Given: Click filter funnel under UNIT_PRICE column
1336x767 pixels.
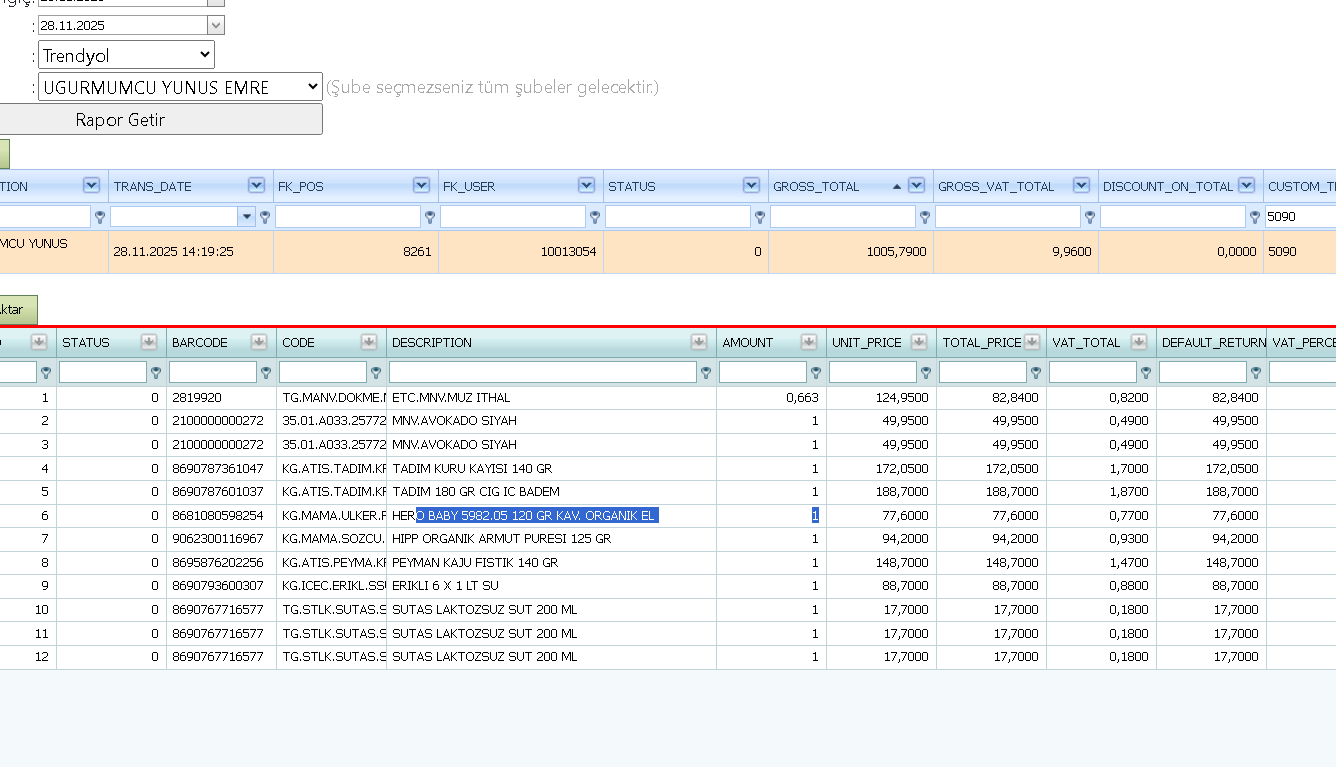Looking at the screenshot, I should 926,373.
